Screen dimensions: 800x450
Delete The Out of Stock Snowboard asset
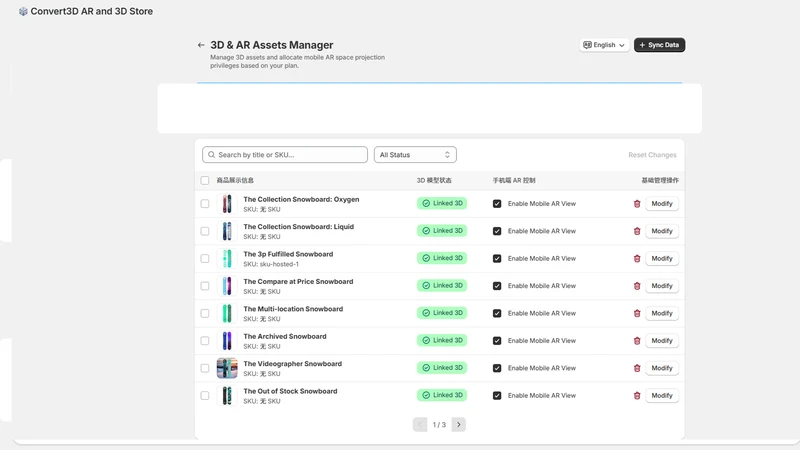click(637, 395)
